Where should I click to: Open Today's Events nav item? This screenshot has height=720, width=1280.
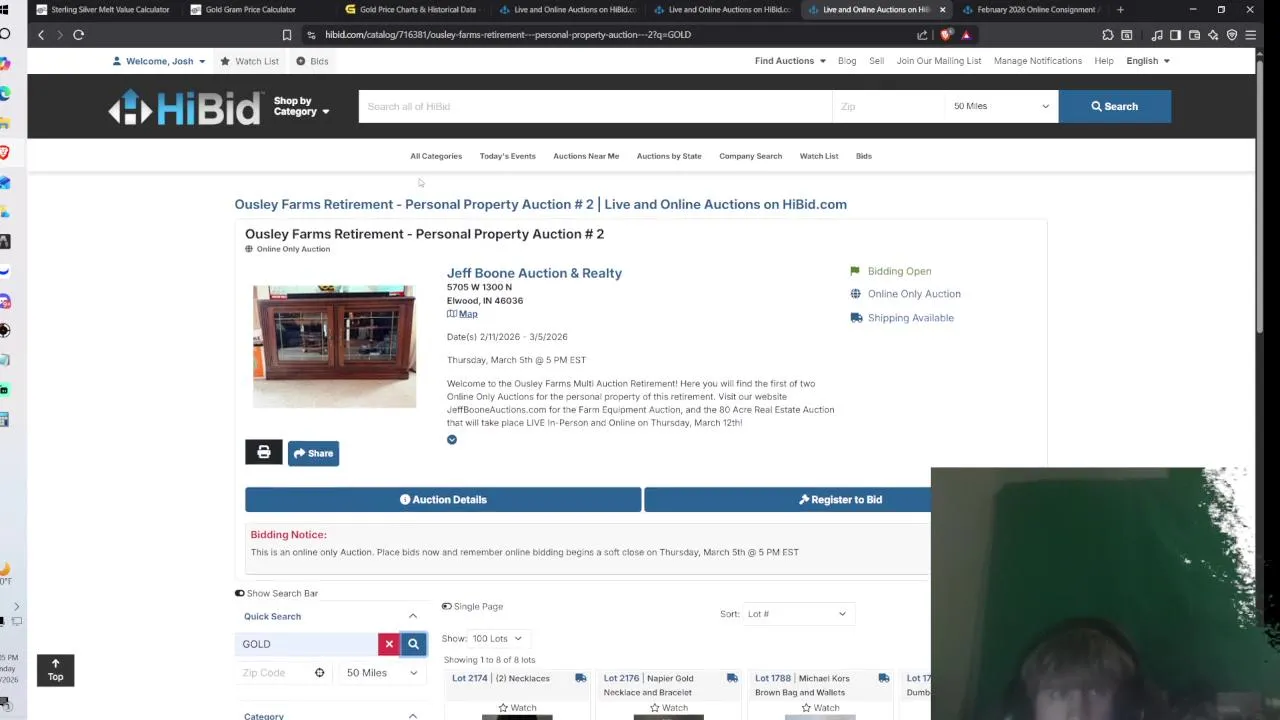pos(507,156)
